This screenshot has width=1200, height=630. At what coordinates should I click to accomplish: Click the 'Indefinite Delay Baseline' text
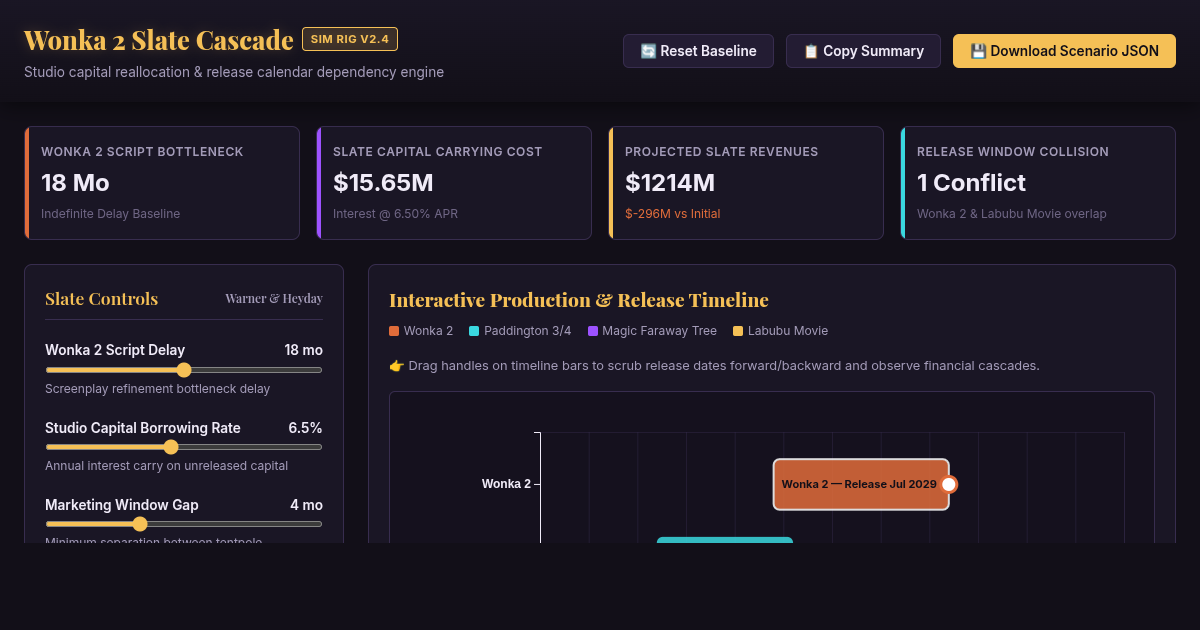click(x=111, y=214)
